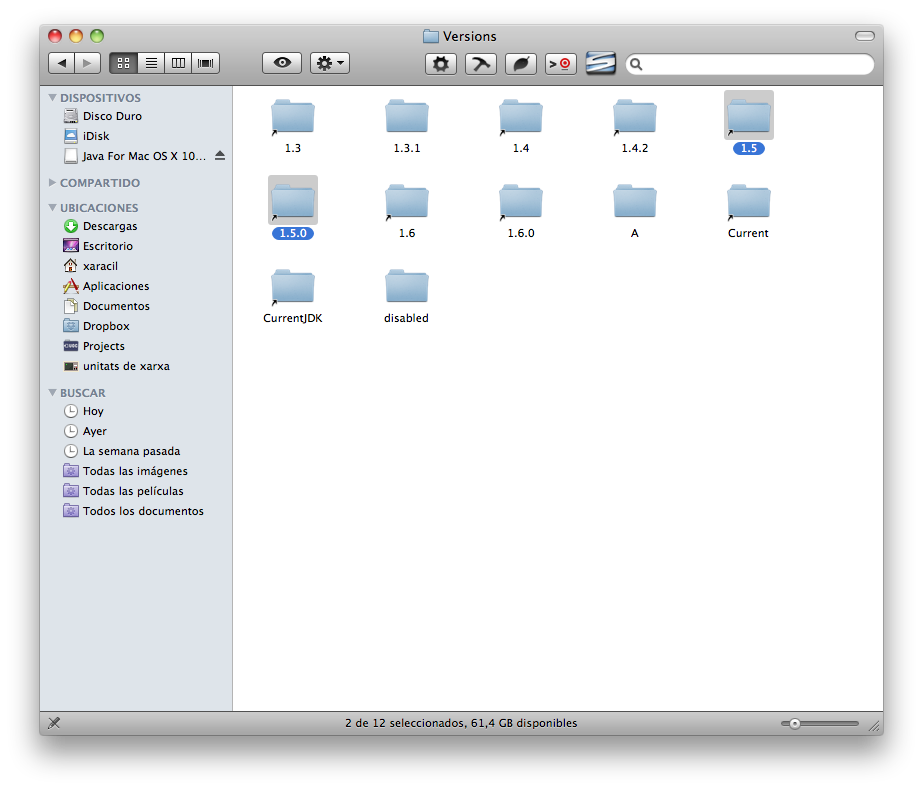Collapse the DISPOSITIVOS sidebar section
Image resolution: width=923 pixels, height=790 pixels.
(52, 98)
